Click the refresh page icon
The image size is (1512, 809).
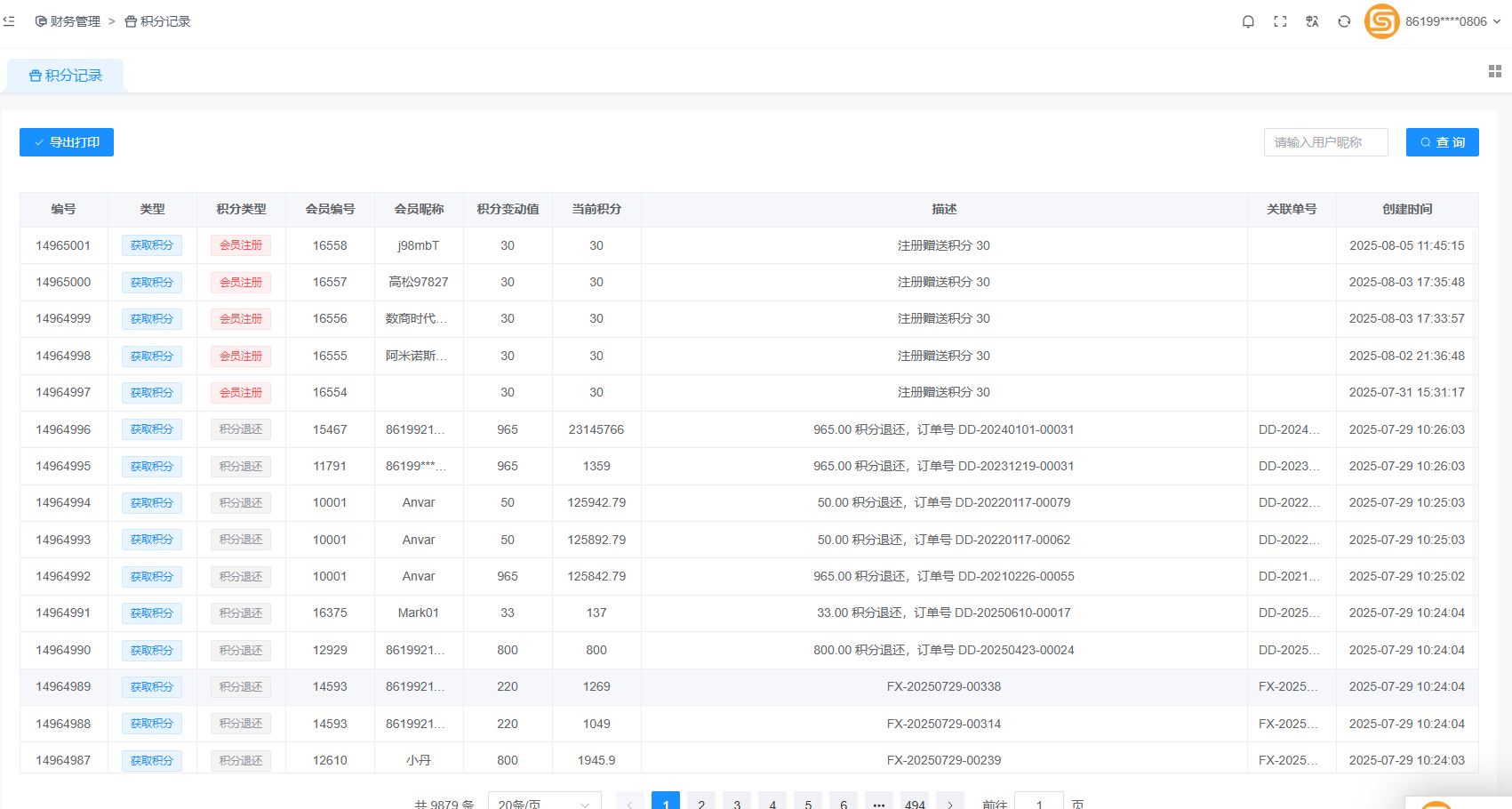pos(1344,21)
